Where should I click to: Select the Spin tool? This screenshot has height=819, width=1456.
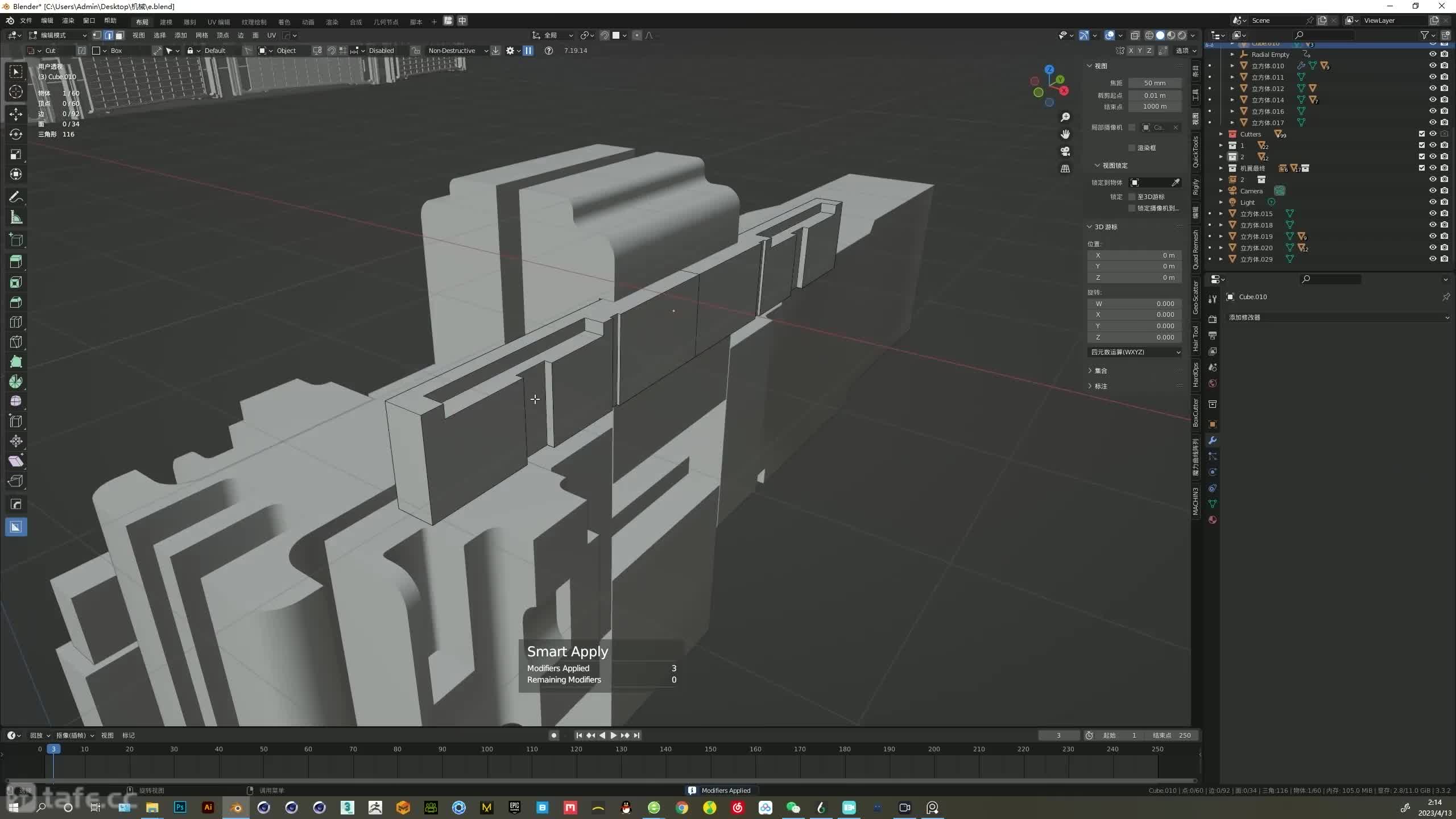click(16, 382)
